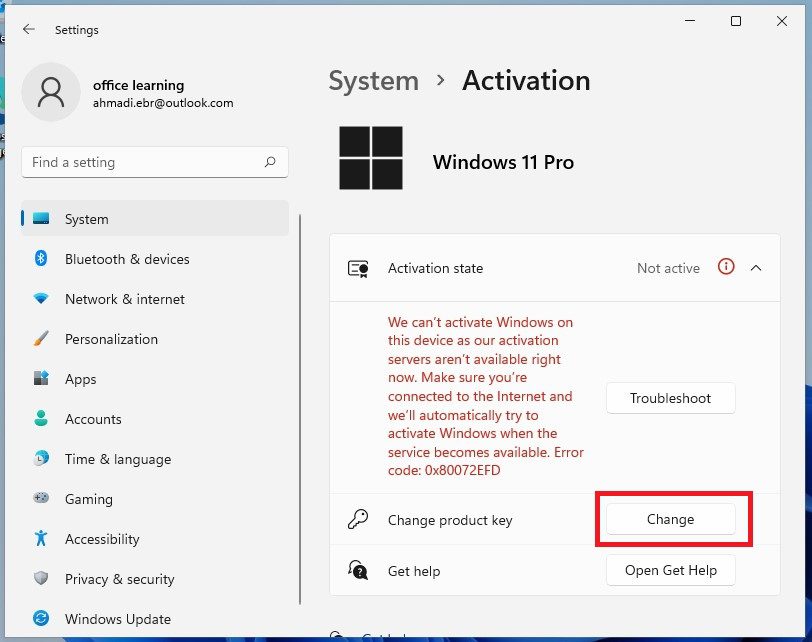Image resolution: width=812 pixels, height=642 pixels.
Task: Open the Bluetooth & devices icon
Action: point(41,259)
